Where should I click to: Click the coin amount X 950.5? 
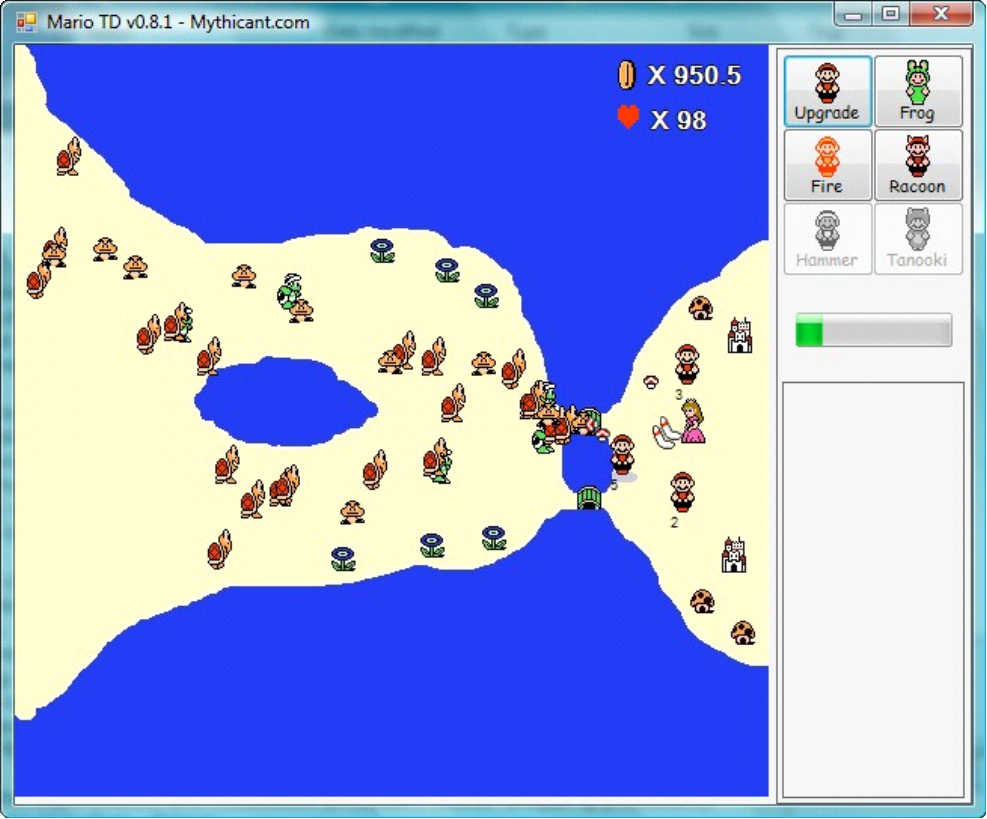(x=695, y=76)
